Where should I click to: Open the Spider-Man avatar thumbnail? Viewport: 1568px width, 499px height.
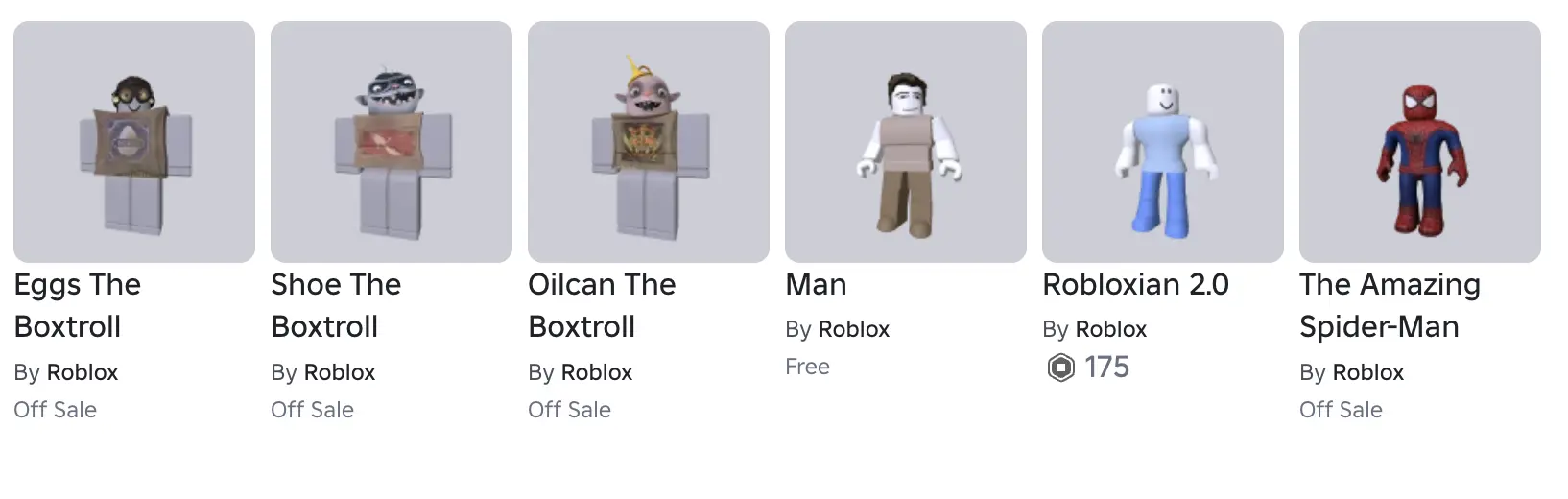1420,142
